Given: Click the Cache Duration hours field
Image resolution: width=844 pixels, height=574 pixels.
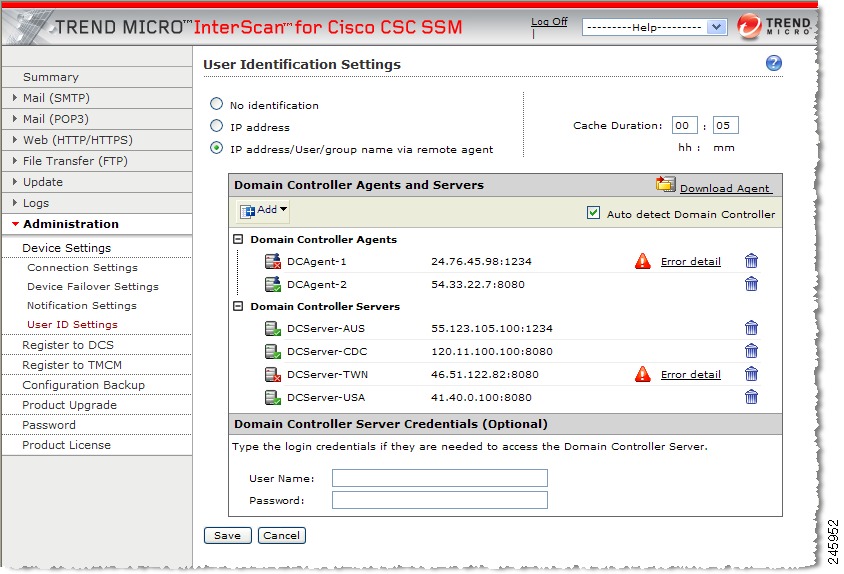Looking at the screenshot, I should coord(685,125).
